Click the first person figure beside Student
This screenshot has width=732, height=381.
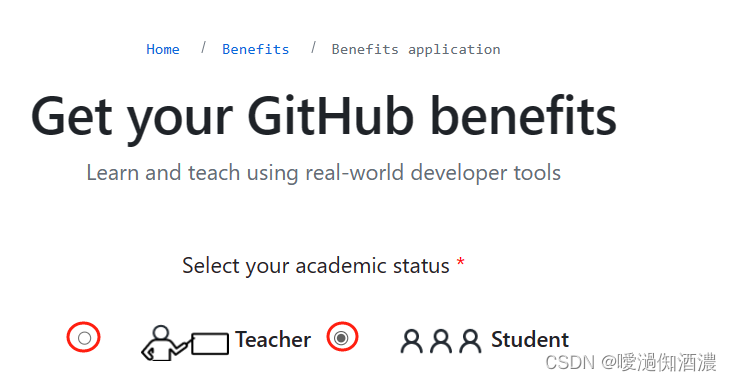point(411,341)
